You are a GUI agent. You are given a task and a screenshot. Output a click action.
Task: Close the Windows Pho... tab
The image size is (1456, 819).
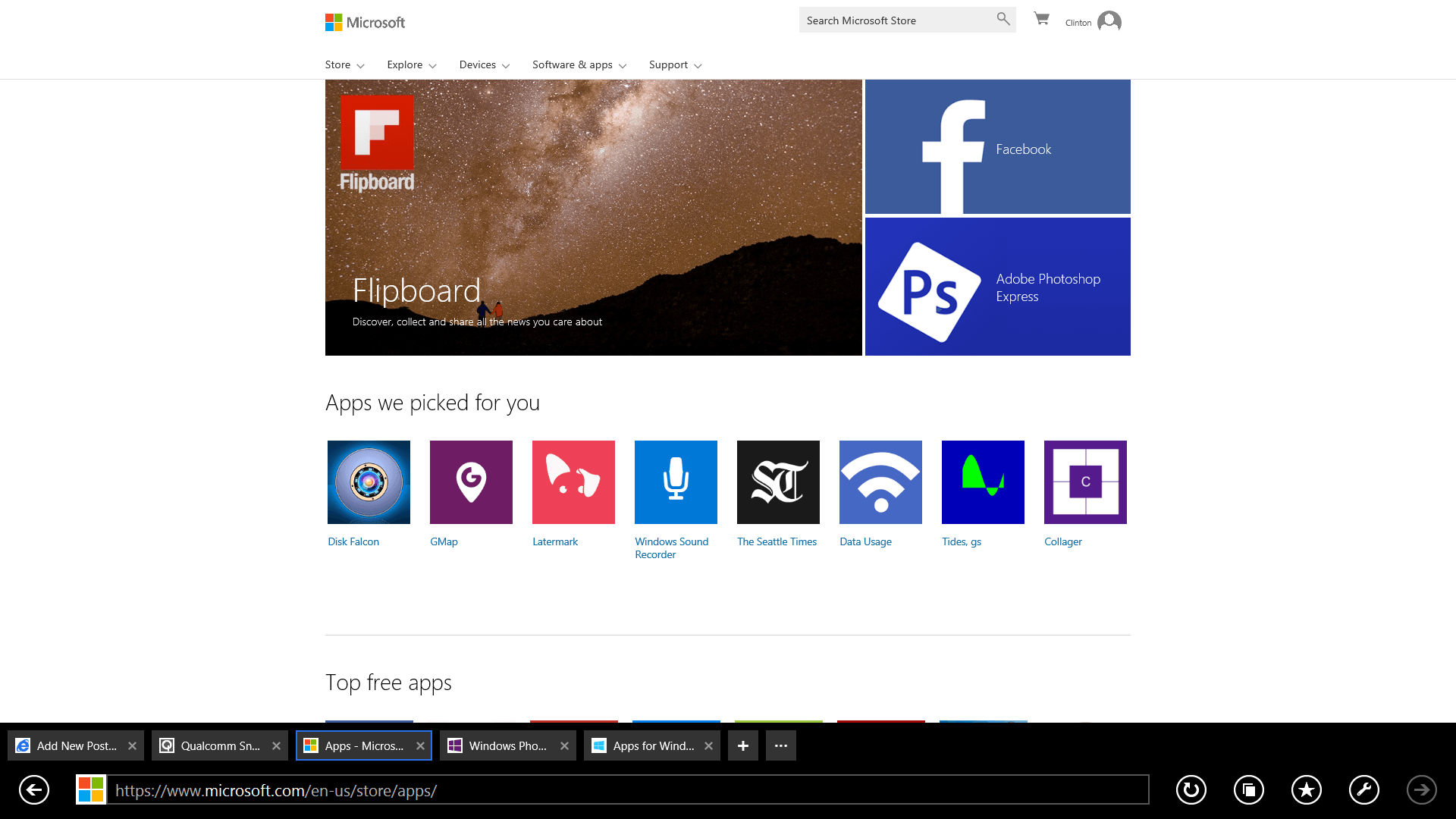pos(565,746)
